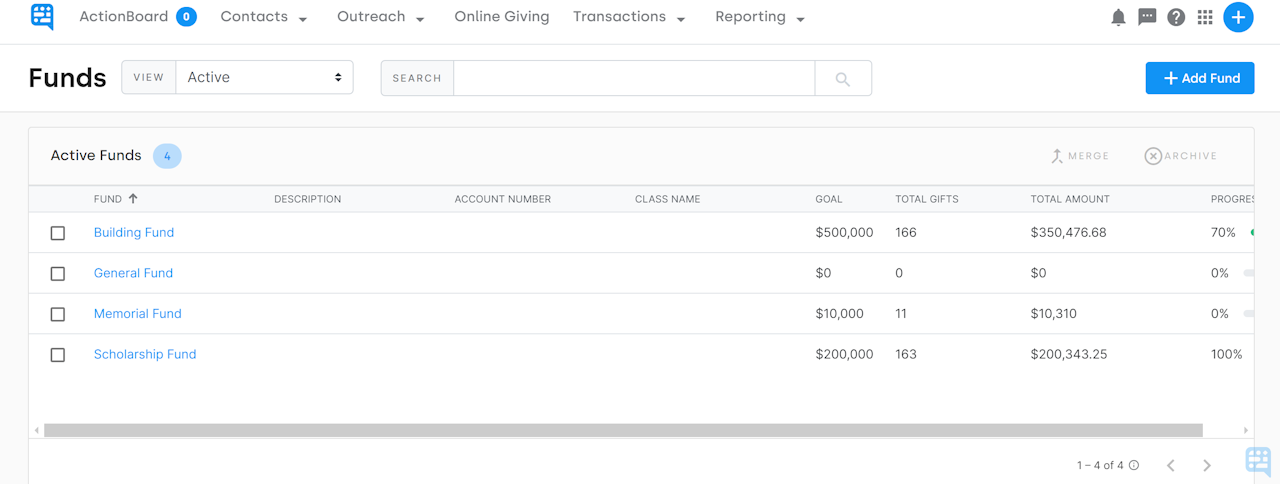This screenshot has height=484, width=1280.
Task: Click the $200,000 goal value
Action: 845,355
